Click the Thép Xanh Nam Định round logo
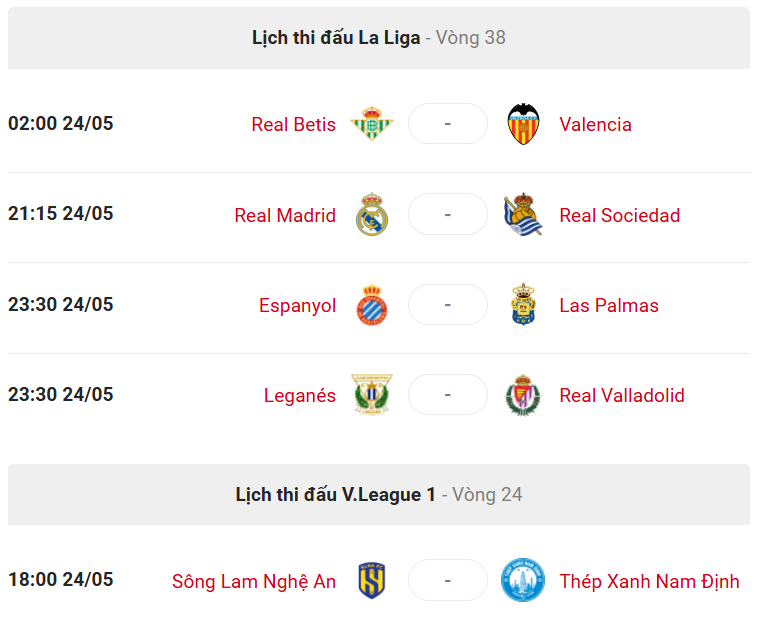757x627 pixels. tap(523, 580)
